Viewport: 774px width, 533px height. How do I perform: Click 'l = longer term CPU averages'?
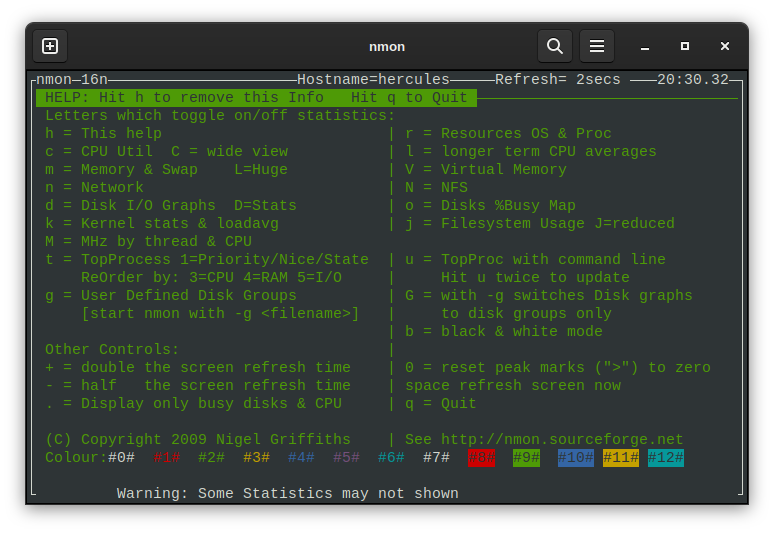[x=531, y=152]
